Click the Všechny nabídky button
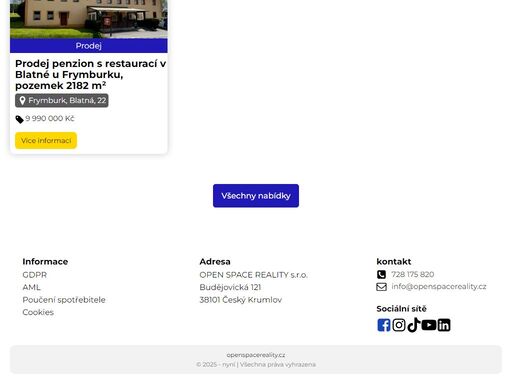The height and width of the screenshot is (384, 512). (x=256, y=196)
